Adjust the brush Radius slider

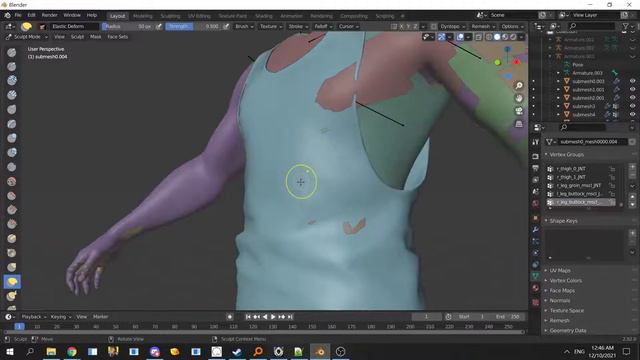click(128, 27)
